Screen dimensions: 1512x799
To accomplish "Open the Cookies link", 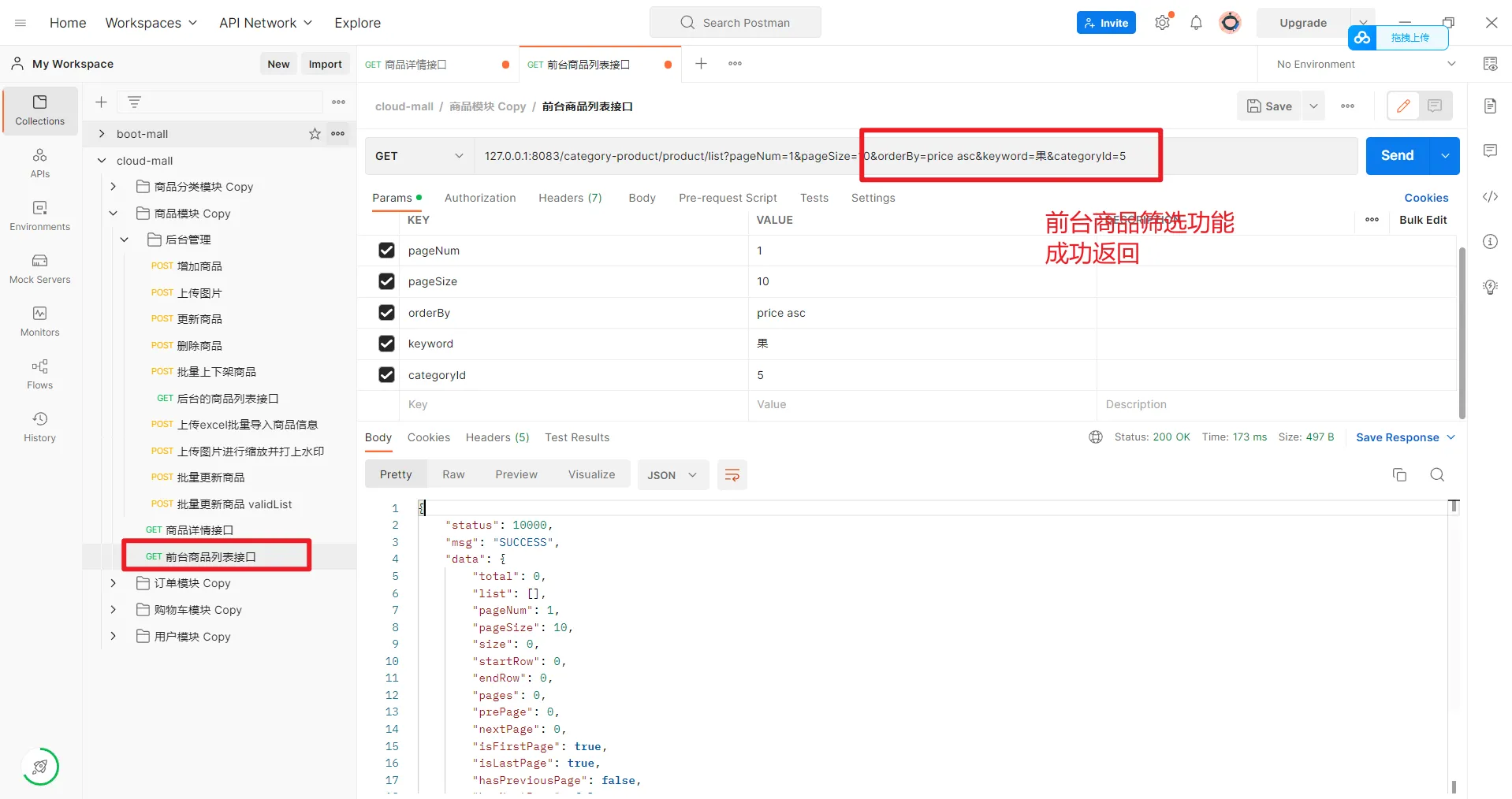I will coord(1426,198).
